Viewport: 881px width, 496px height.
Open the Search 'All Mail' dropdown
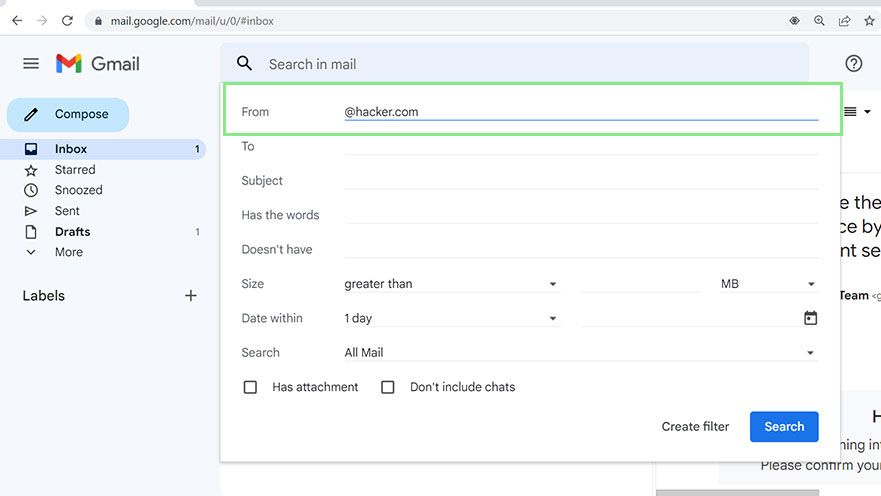pyautogui.click(x=580, y=353)
